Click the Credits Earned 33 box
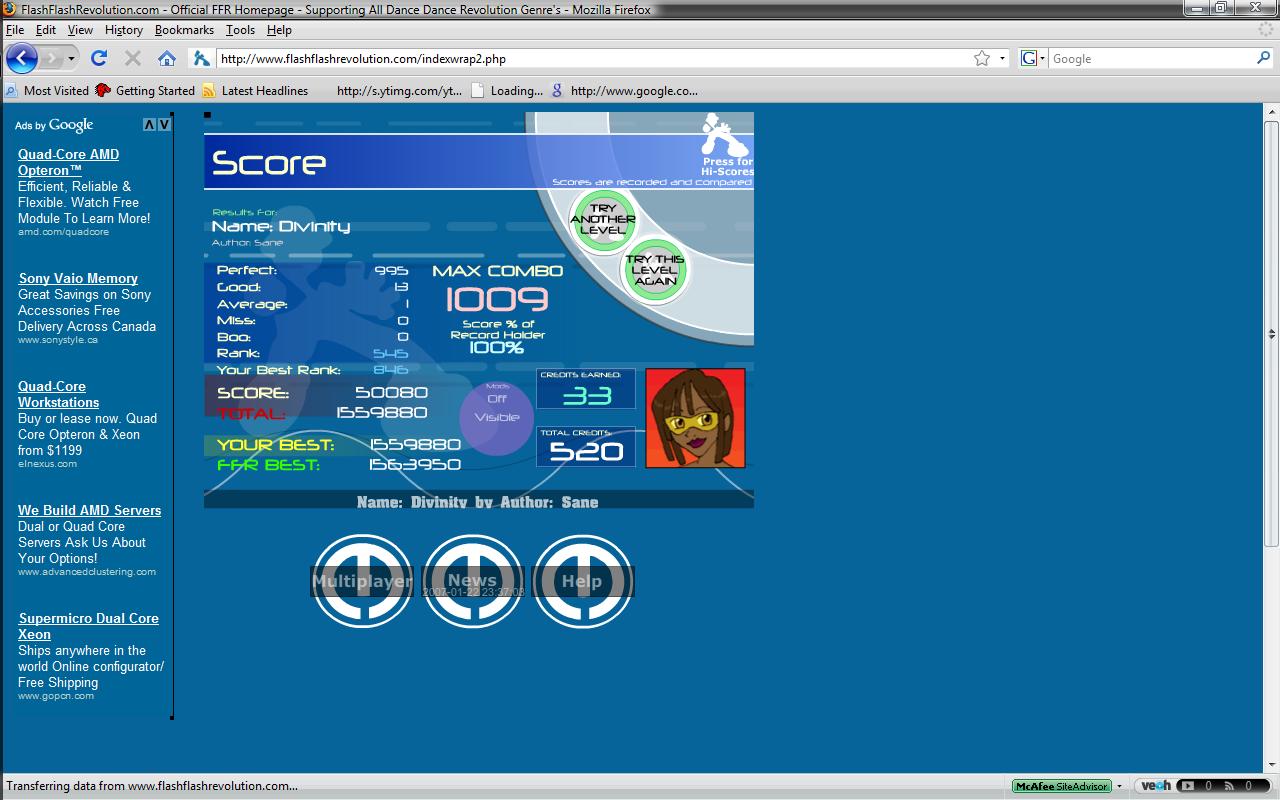Screen dimensions: 1280x800 [x=586, y=389]
